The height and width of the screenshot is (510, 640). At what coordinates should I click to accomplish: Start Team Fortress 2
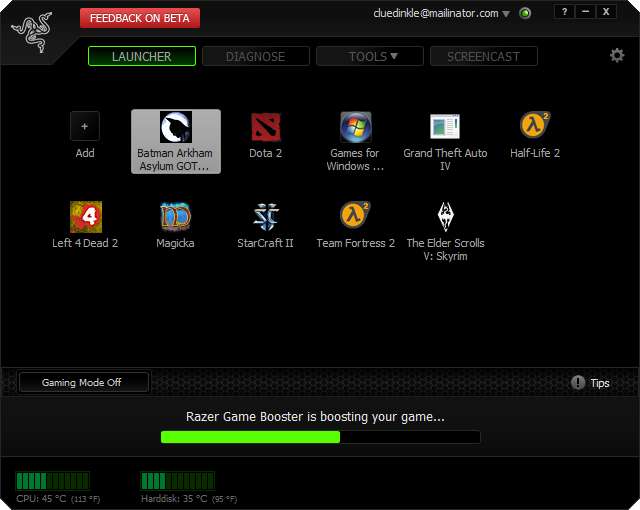point(355,217)
